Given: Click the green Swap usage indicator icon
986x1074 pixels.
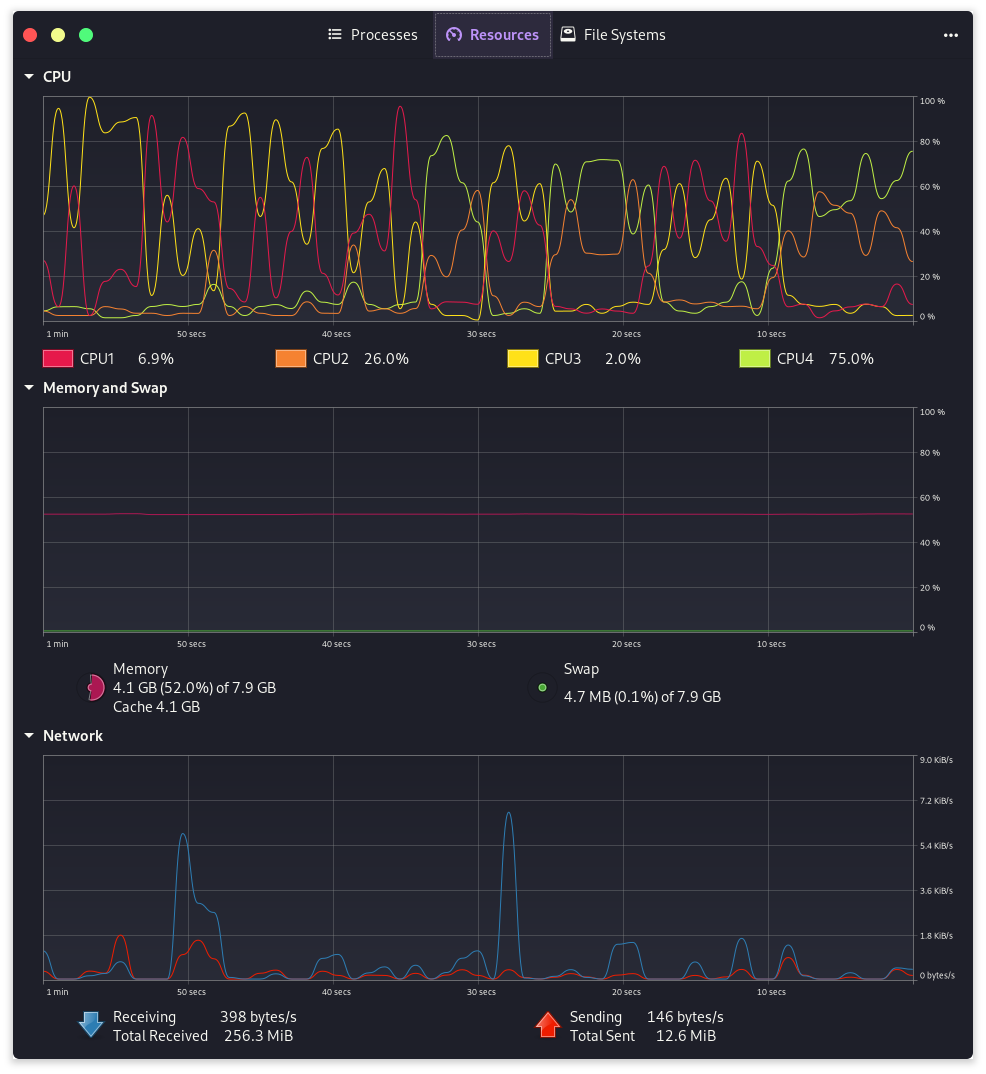Looking at the screenshot, I should click(542, 687).
